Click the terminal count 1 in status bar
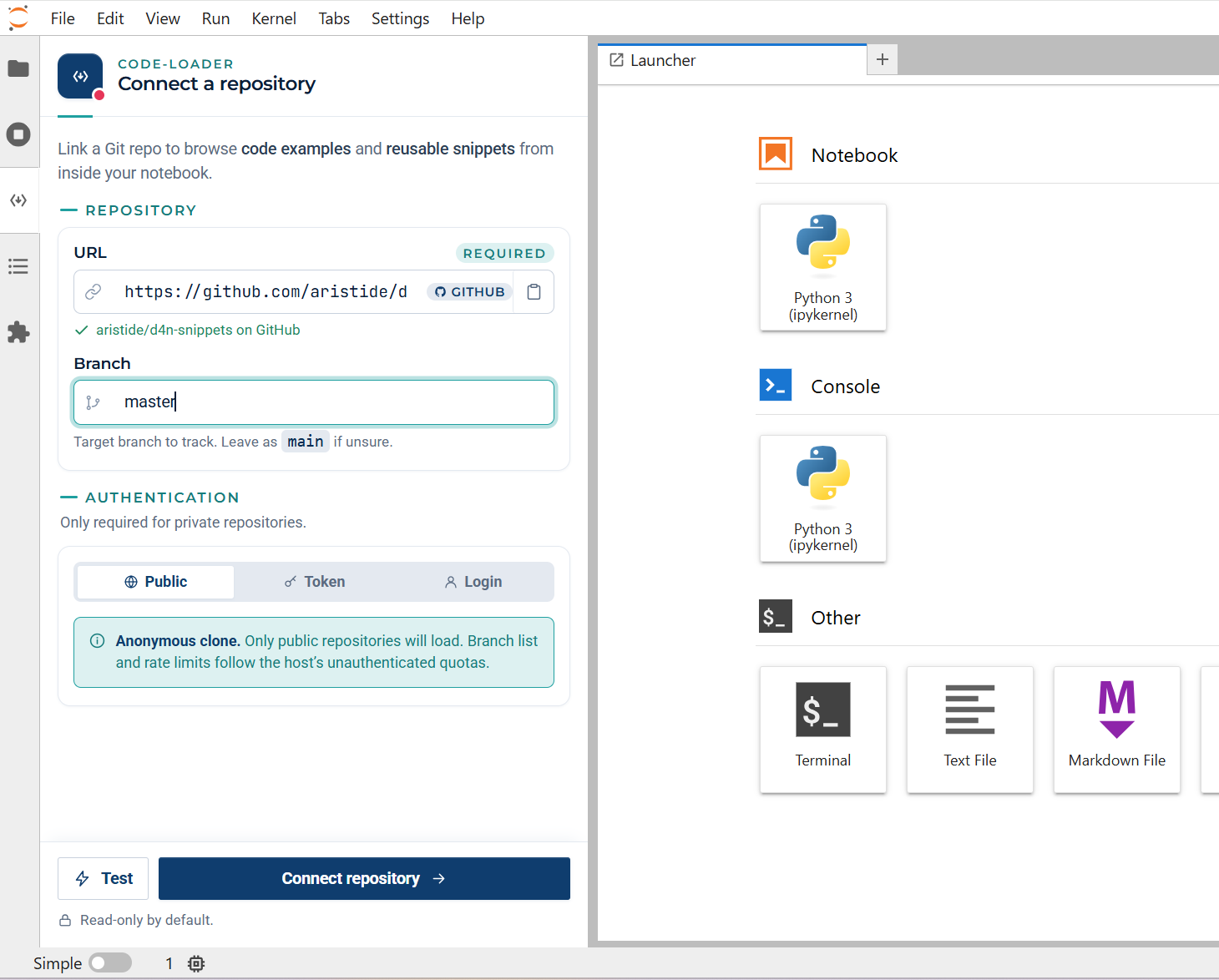 (x=169, y=963)
